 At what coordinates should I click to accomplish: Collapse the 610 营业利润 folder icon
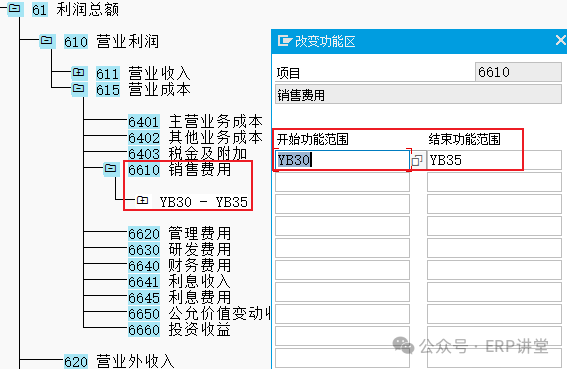(47, 41)
